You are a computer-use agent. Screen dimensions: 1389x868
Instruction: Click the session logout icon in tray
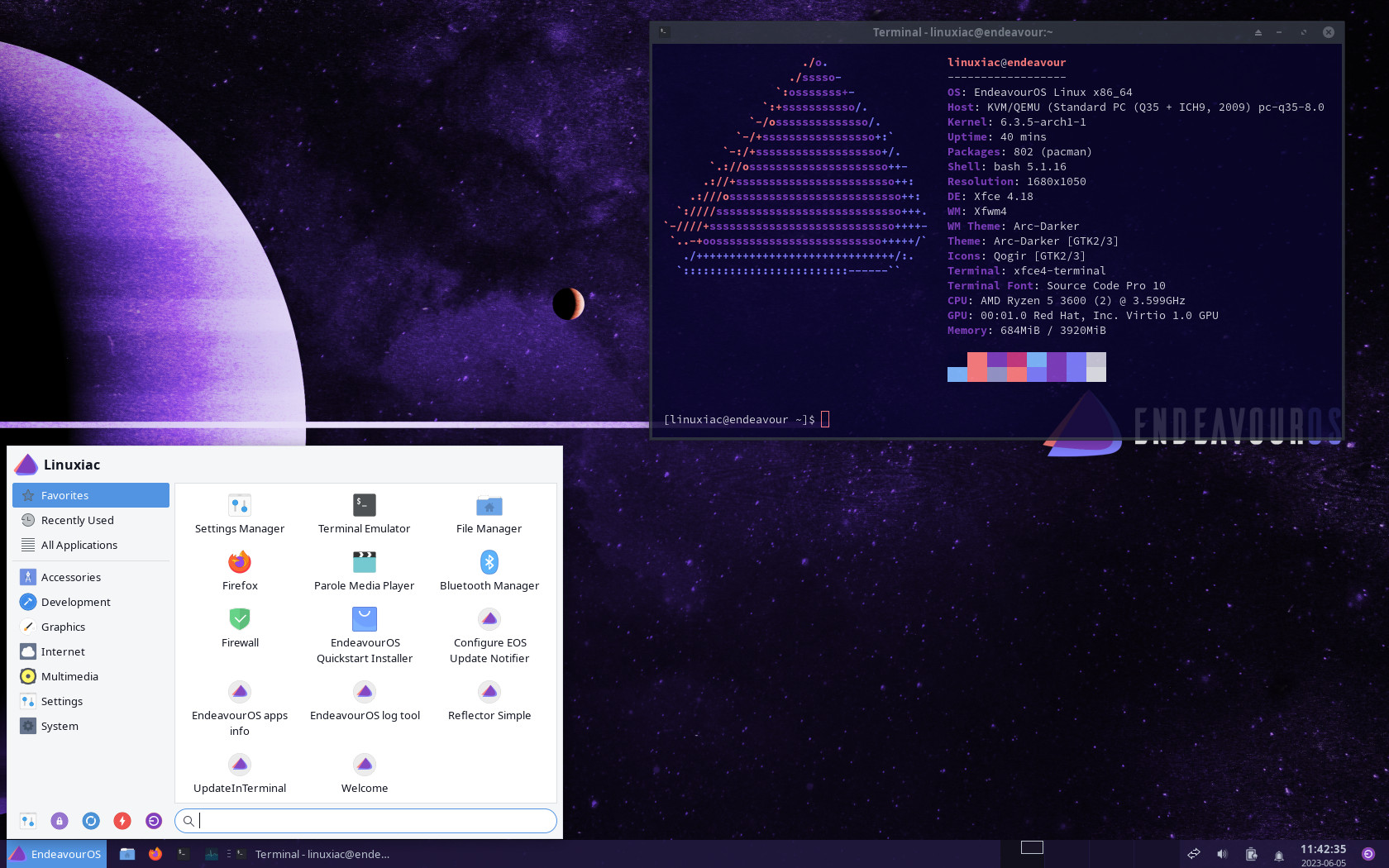pos(1368,854)
